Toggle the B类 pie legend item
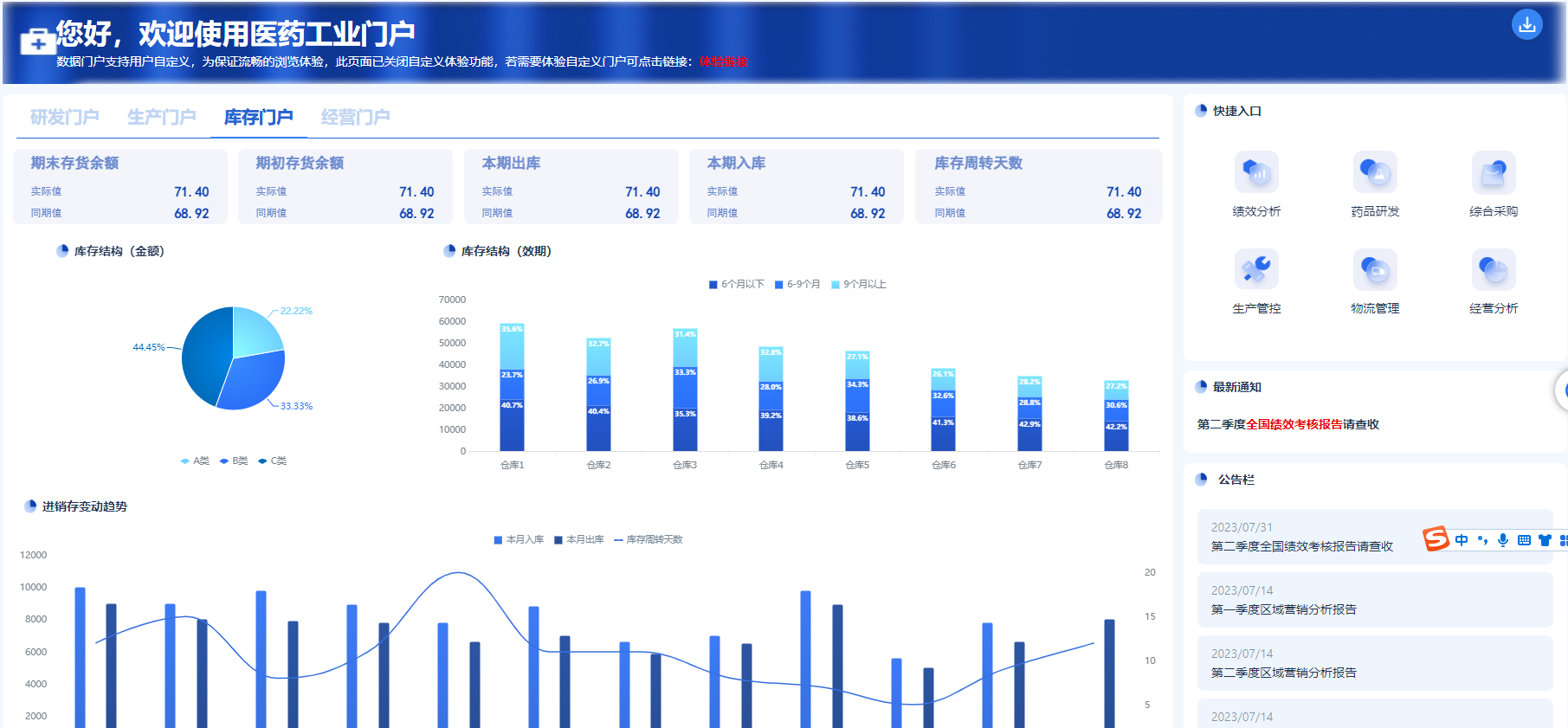 [234, 461]
